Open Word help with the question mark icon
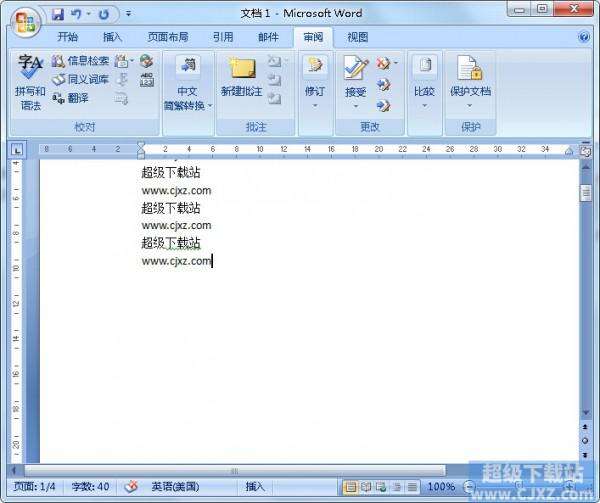Screen dimensions: 600x503 (x=584, y=37)
